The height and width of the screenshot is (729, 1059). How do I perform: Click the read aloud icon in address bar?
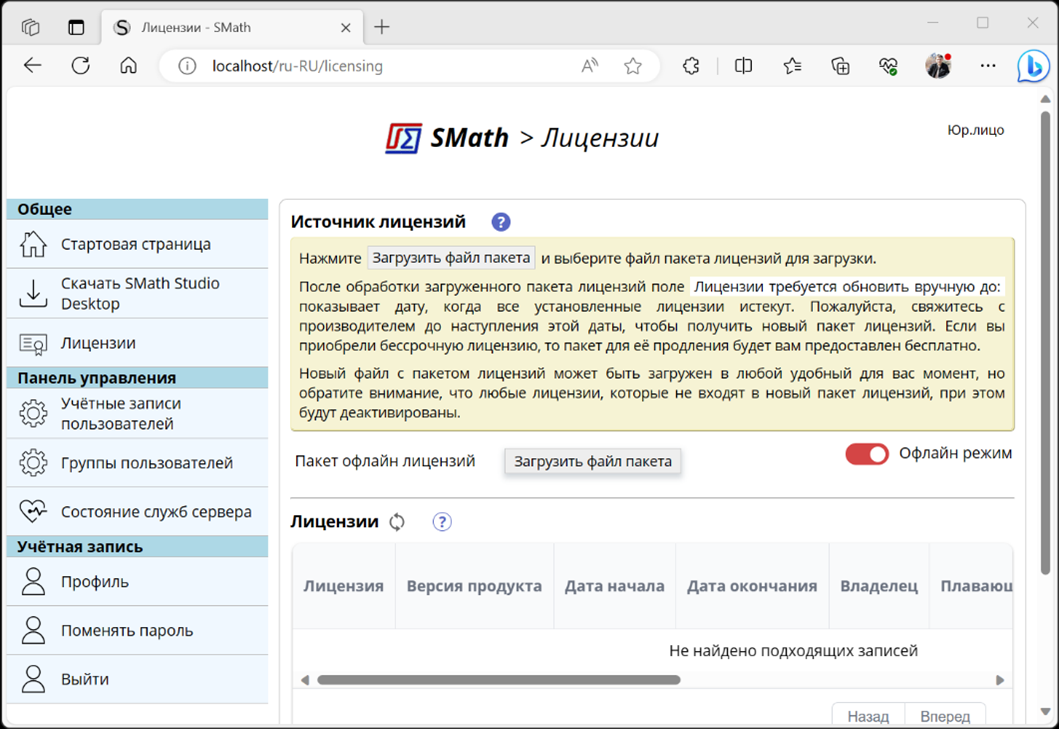tap(590, 66)
